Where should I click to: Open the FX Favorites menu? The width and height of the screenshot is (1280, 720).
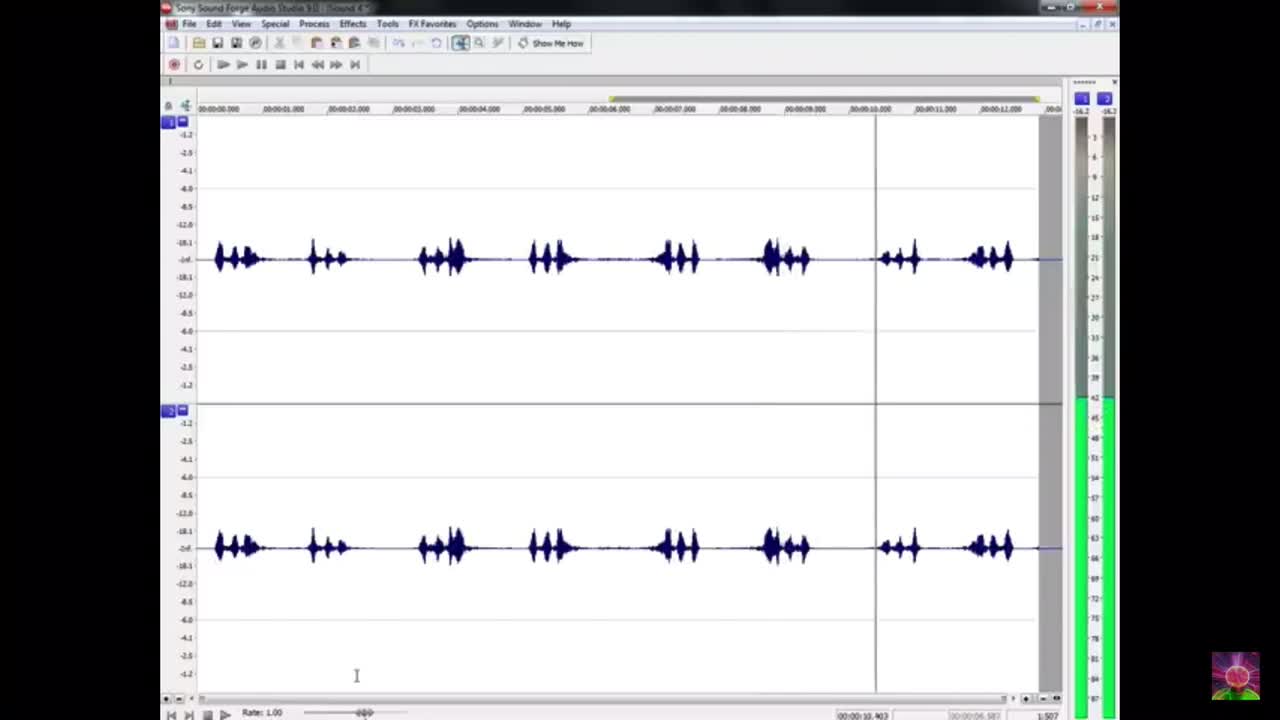coord(432,24)
